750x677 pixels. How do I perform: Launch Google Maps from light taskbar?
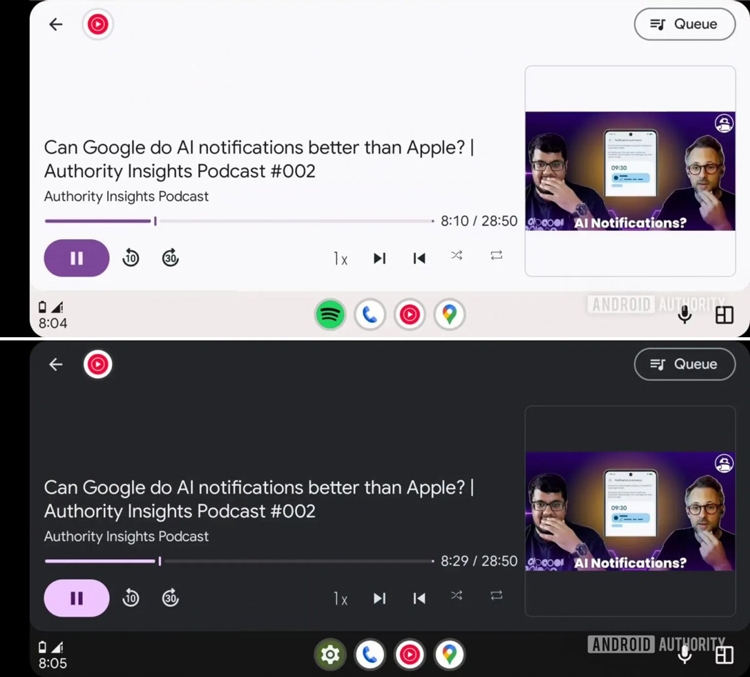[x=450, y=314]
